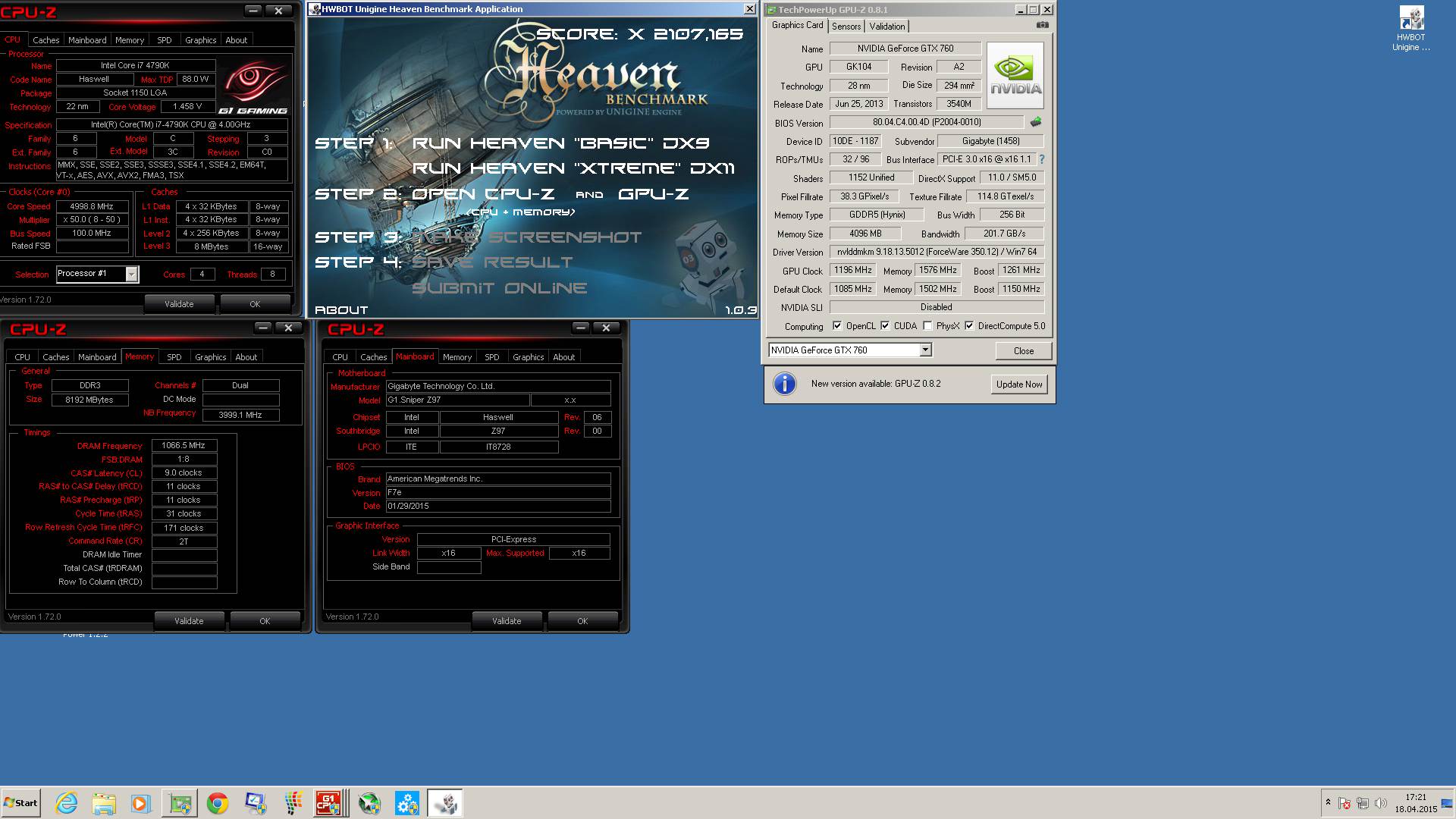Click Validate in the top CPU-Z window
Image resolution: width=1456 pixels, height=819 pixels.
click(179, 304)
